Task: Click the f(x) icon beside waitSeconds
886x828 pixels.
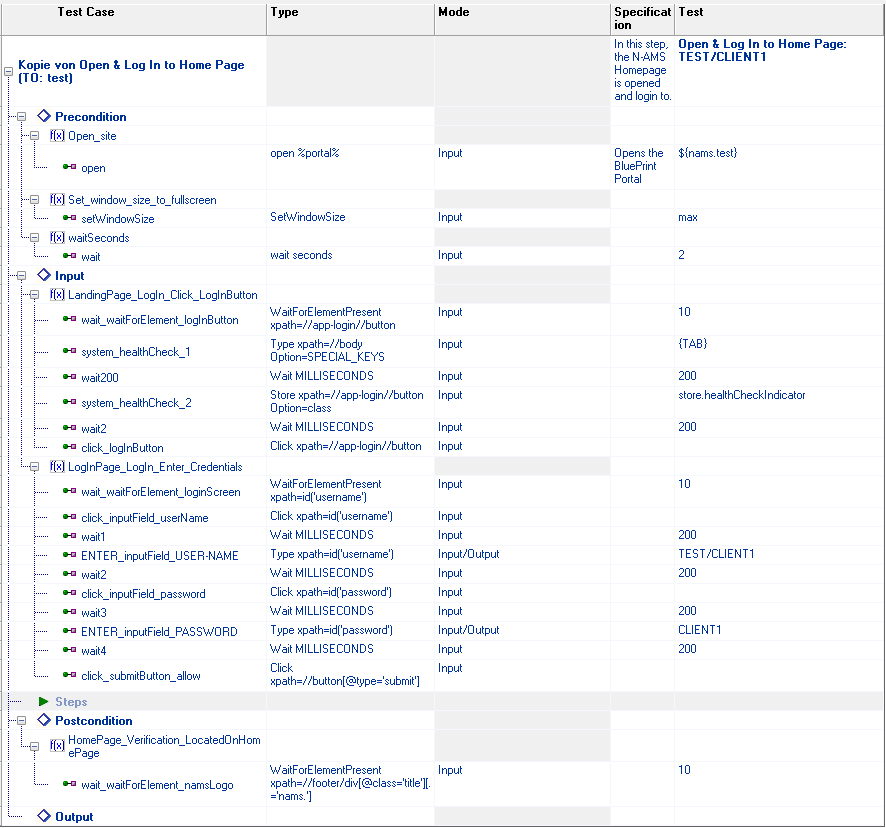Action: 57,237
